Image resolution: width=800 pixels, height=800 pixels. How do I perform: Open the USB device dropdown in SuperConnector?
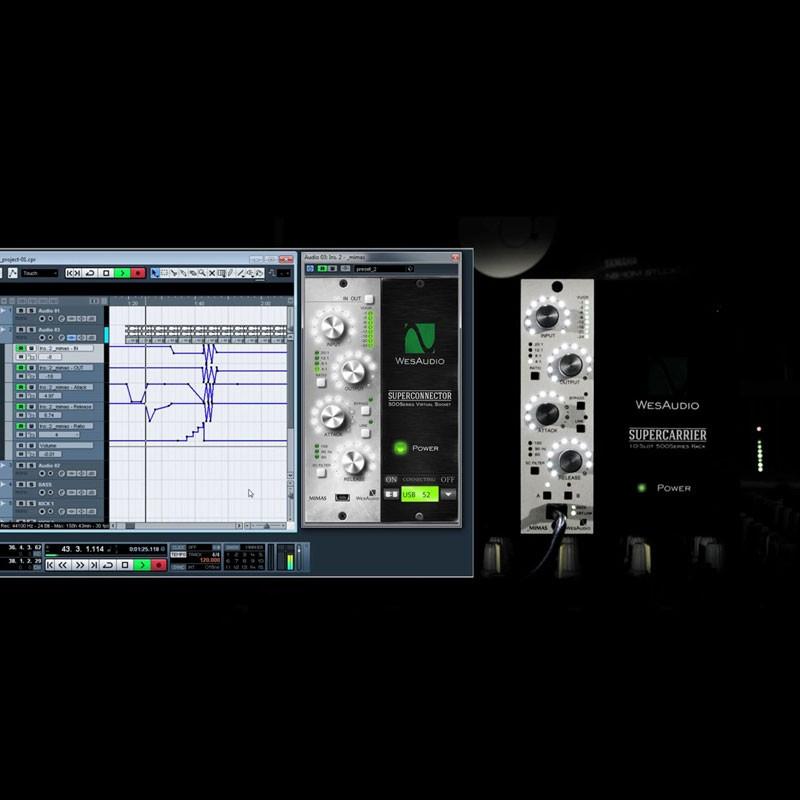[447, 493]
